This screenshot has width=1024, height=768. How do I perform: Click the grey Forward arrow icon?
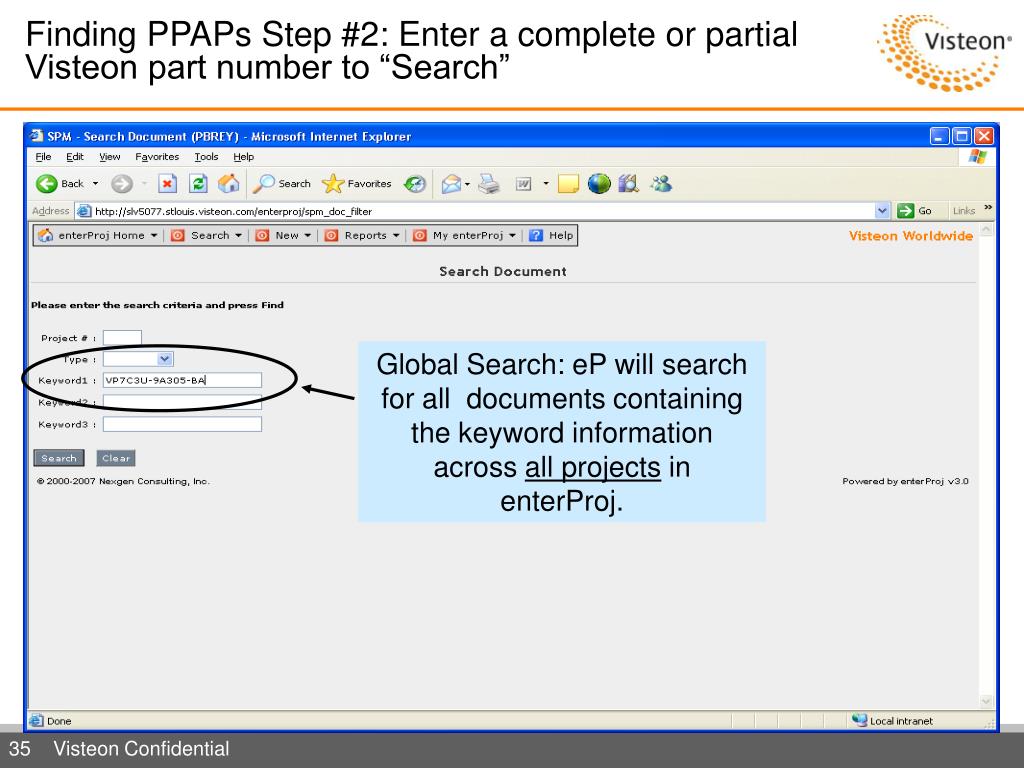pyautogui.click(x=121, y=184)
